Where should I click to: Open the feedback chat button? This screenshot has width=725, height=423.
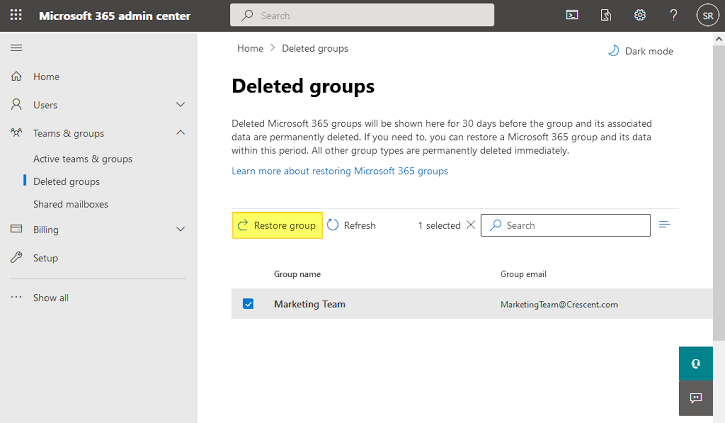pos(696,398)
